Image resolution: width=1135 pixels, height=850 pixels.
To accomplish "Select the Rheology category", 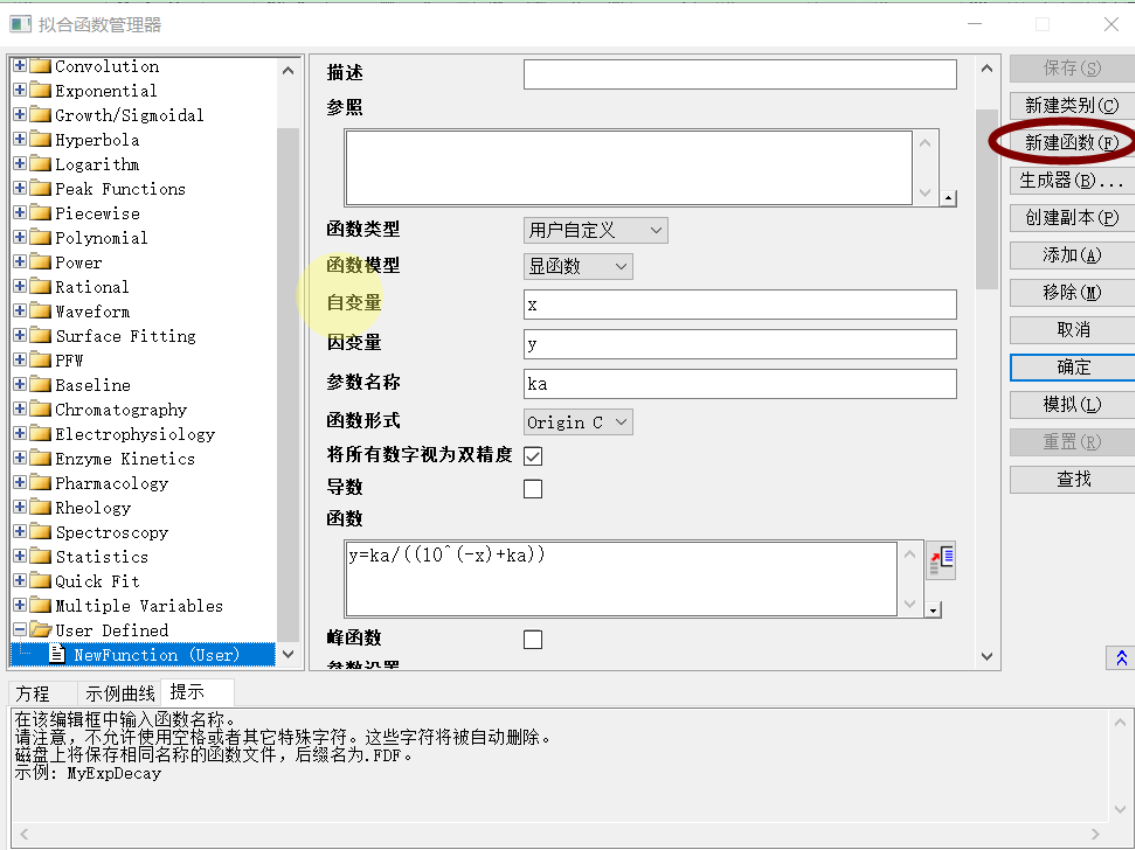I will click(93, 508).
